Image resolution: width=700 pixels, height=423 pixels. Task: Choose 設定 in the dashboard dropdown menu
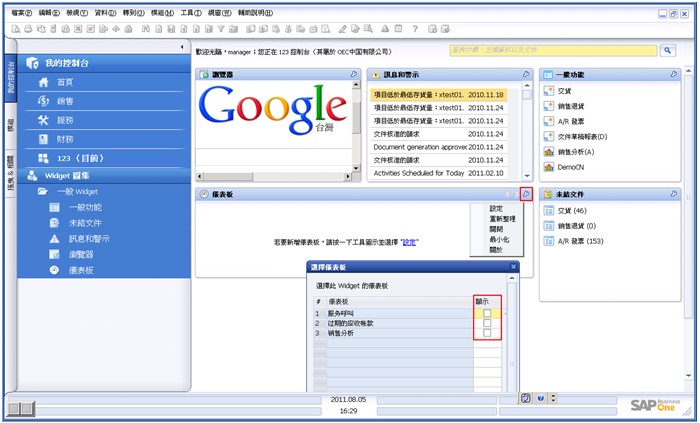tap(496, 208)
